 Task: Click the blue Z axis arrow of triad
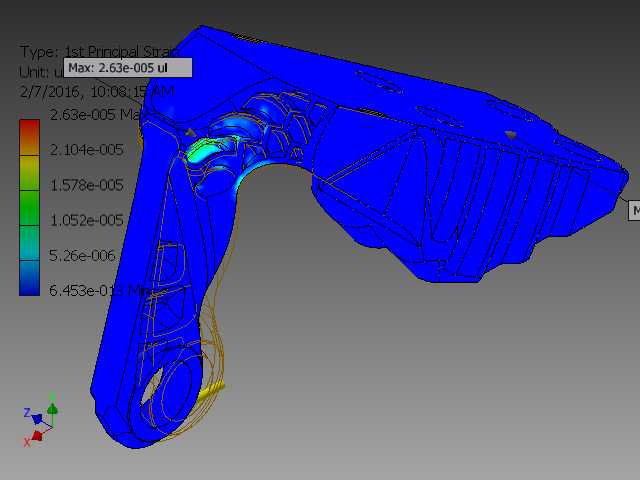coord(36,418)
